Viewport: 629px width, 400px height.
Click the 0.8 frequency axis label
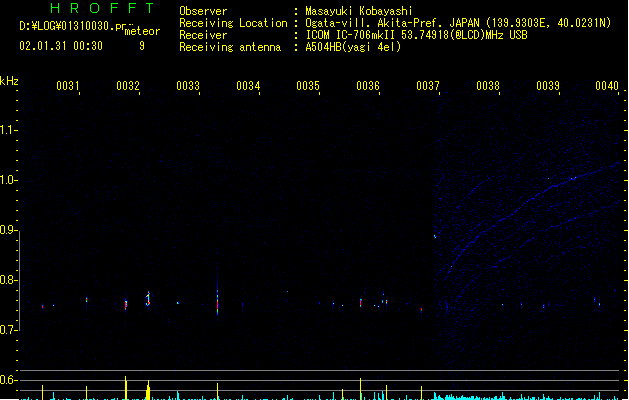[8, 280]
